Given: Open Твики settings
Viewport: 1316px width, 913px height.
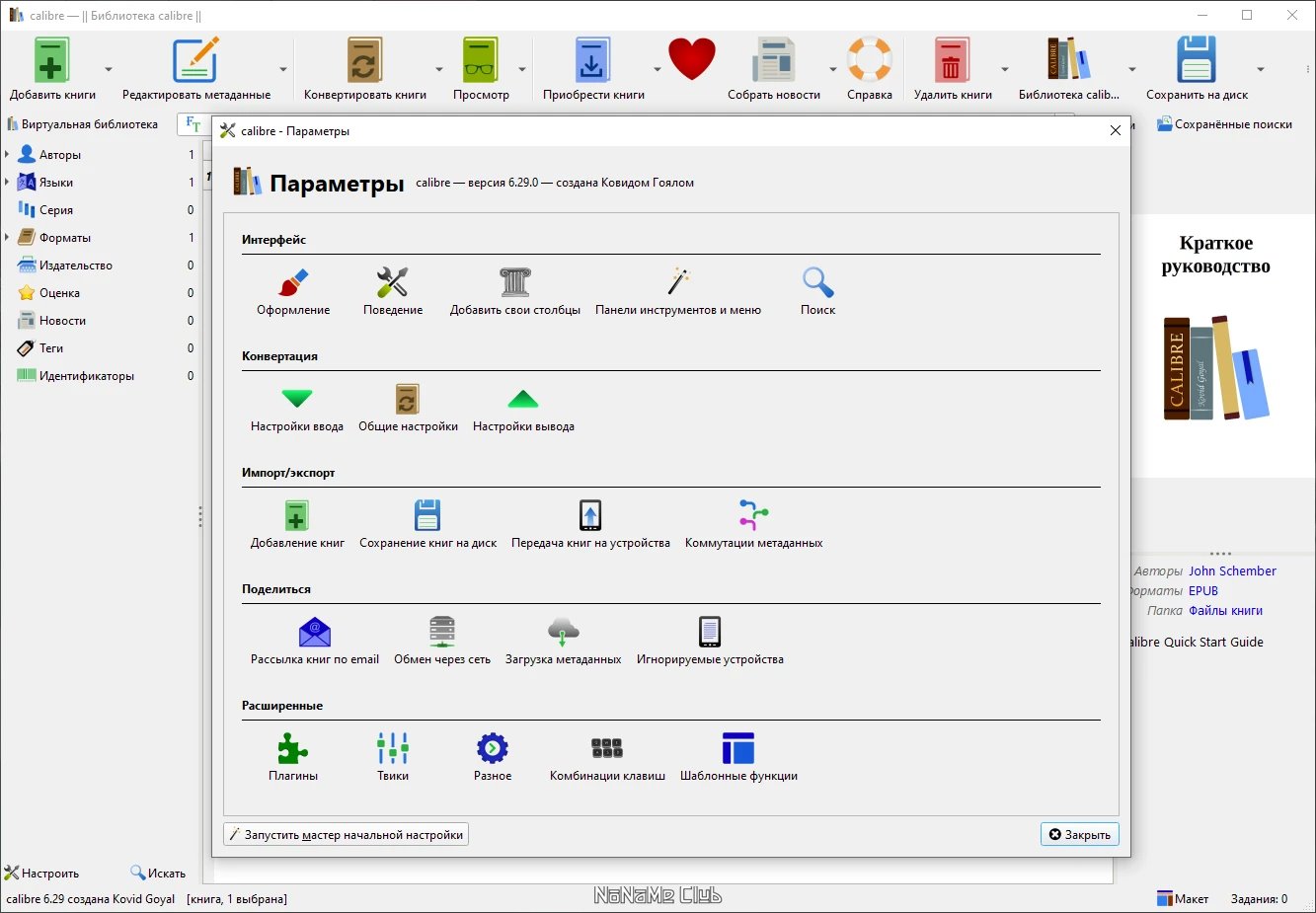Looking at the screenshot, I should click(x=392, y=758).
